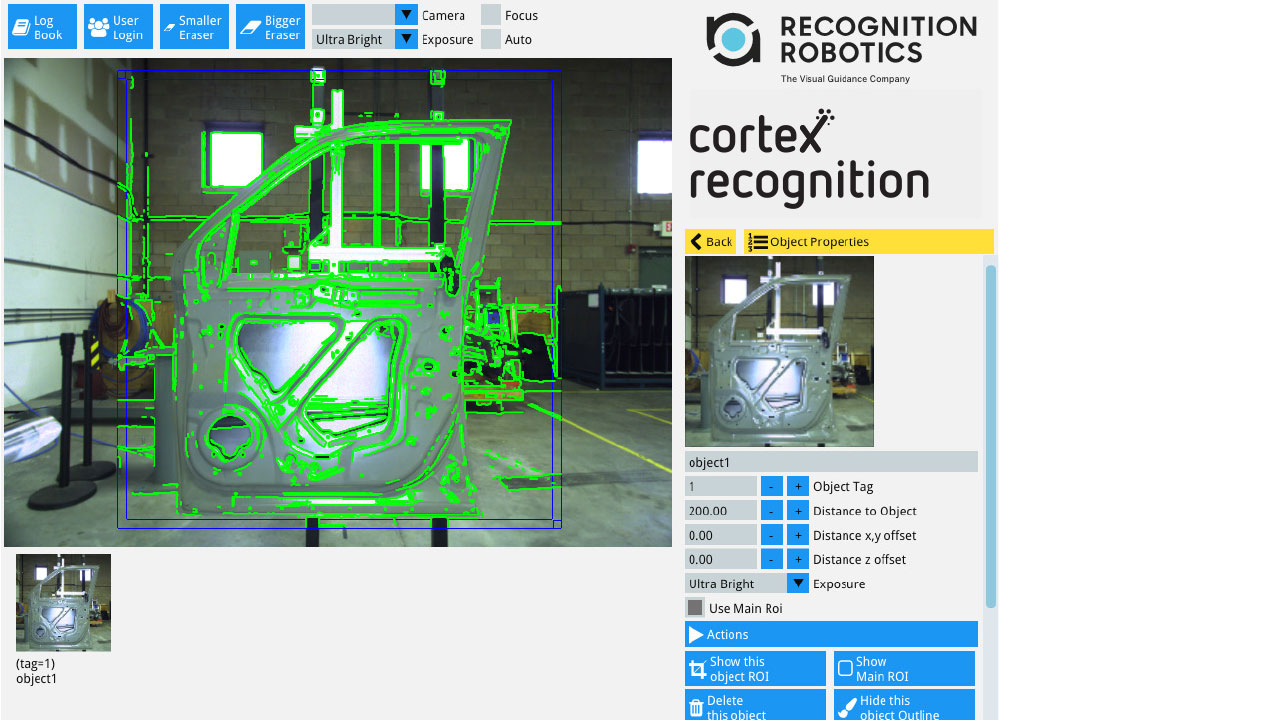Screen dimensions: 1280x720
Task: Click the Object Properties list icon
Action: pyautogui.click(x=757, y=241)
